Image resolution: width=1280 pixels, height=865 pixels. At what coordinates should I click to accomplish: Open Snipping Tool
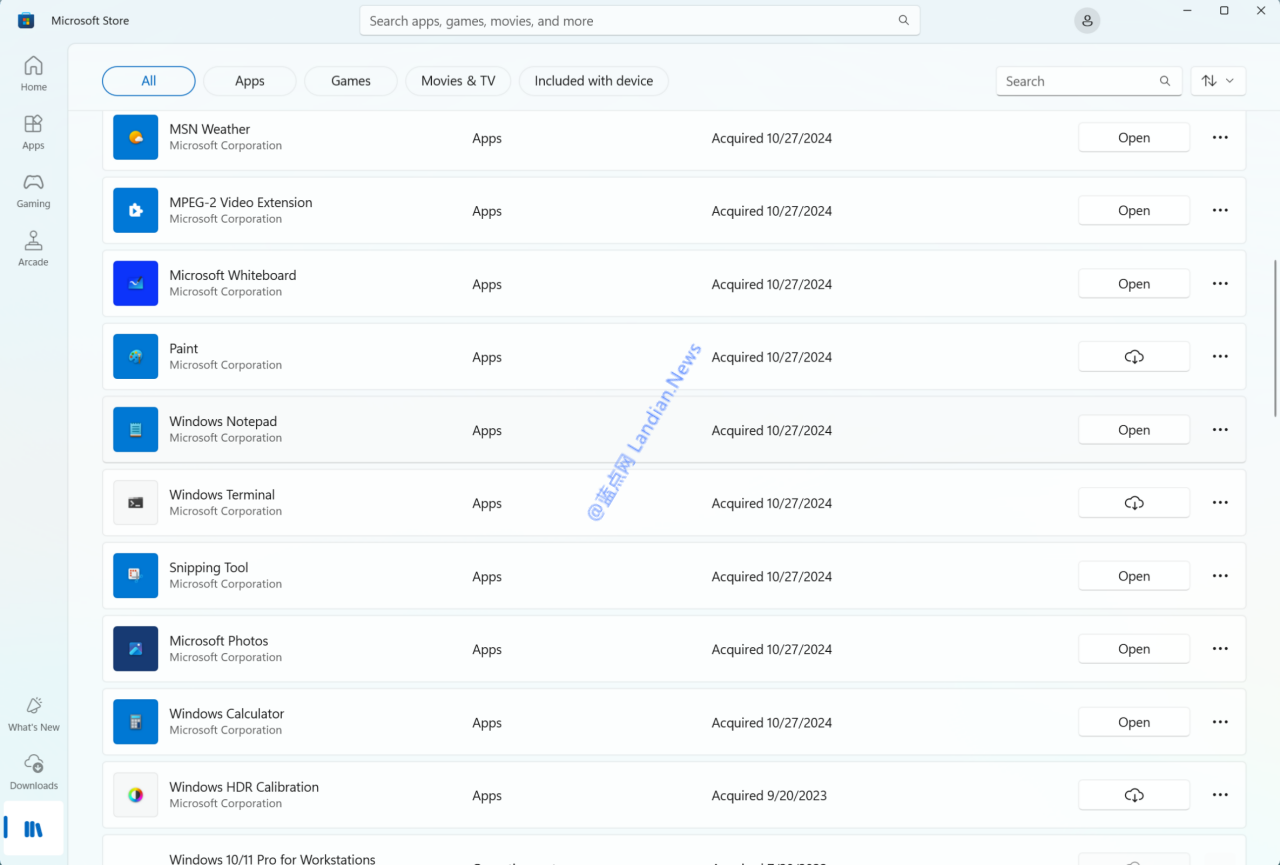tap(1134, 575)
